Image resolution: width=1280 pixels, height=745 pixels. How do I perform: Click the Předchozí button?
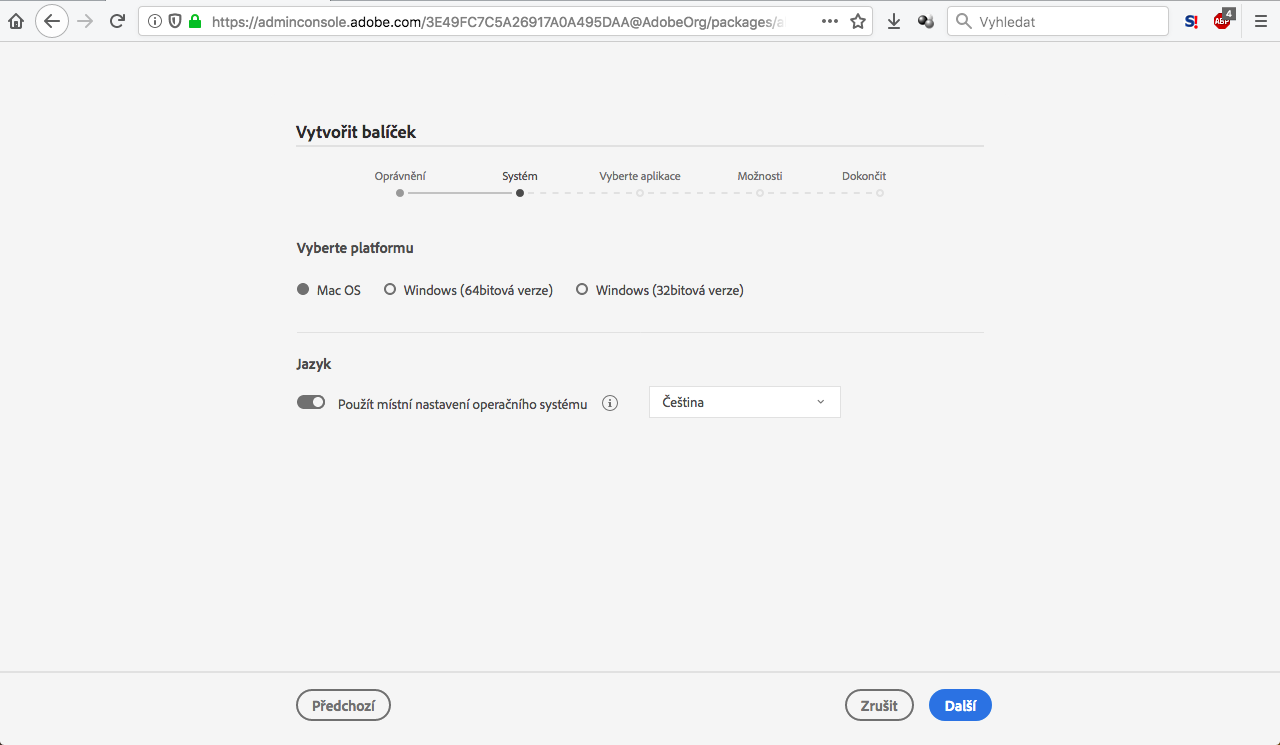[343, 705]
